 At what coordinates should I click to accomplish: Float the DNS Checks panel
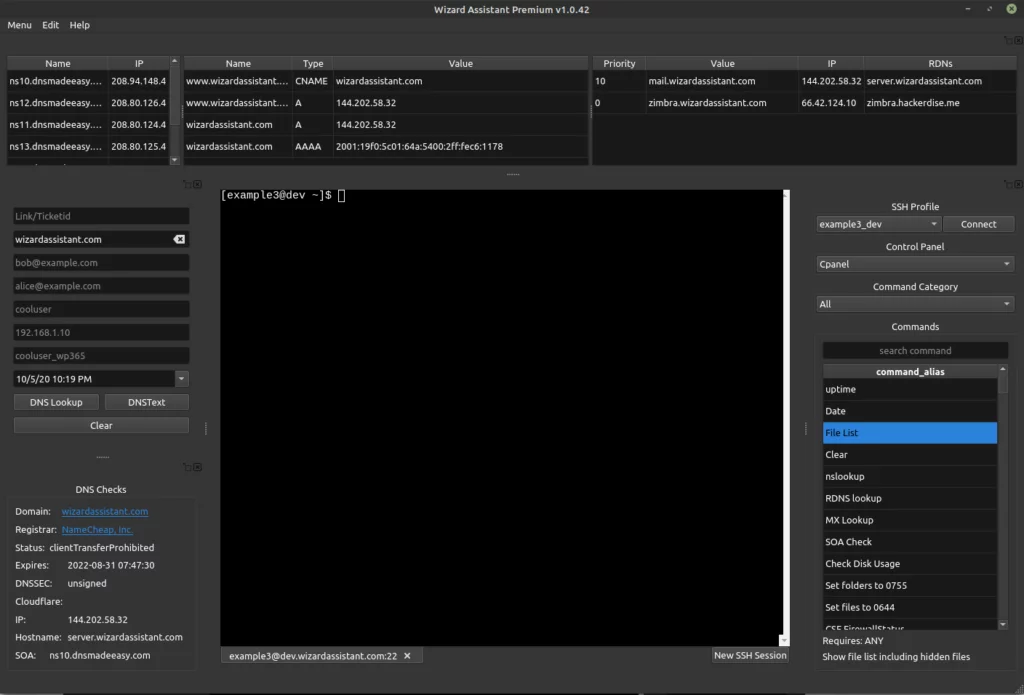[x=187, y=467]
